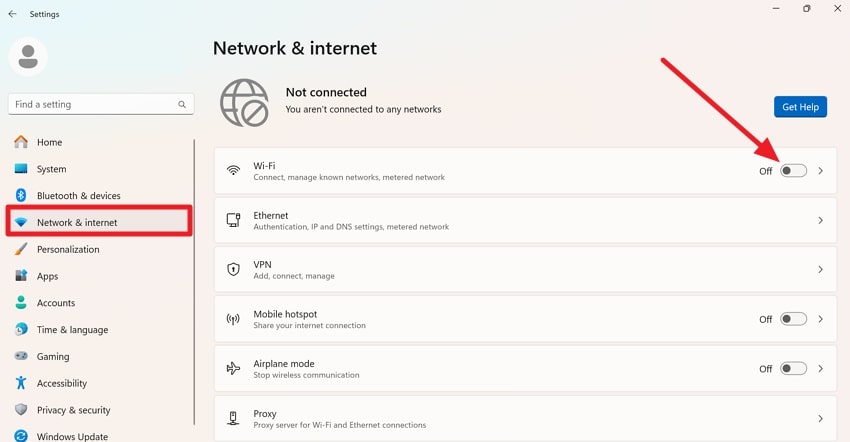Image resolution: width=850 pixels, height=442 pixels.
Task: Click the search magnifier icon
Action: pos(182,104)
